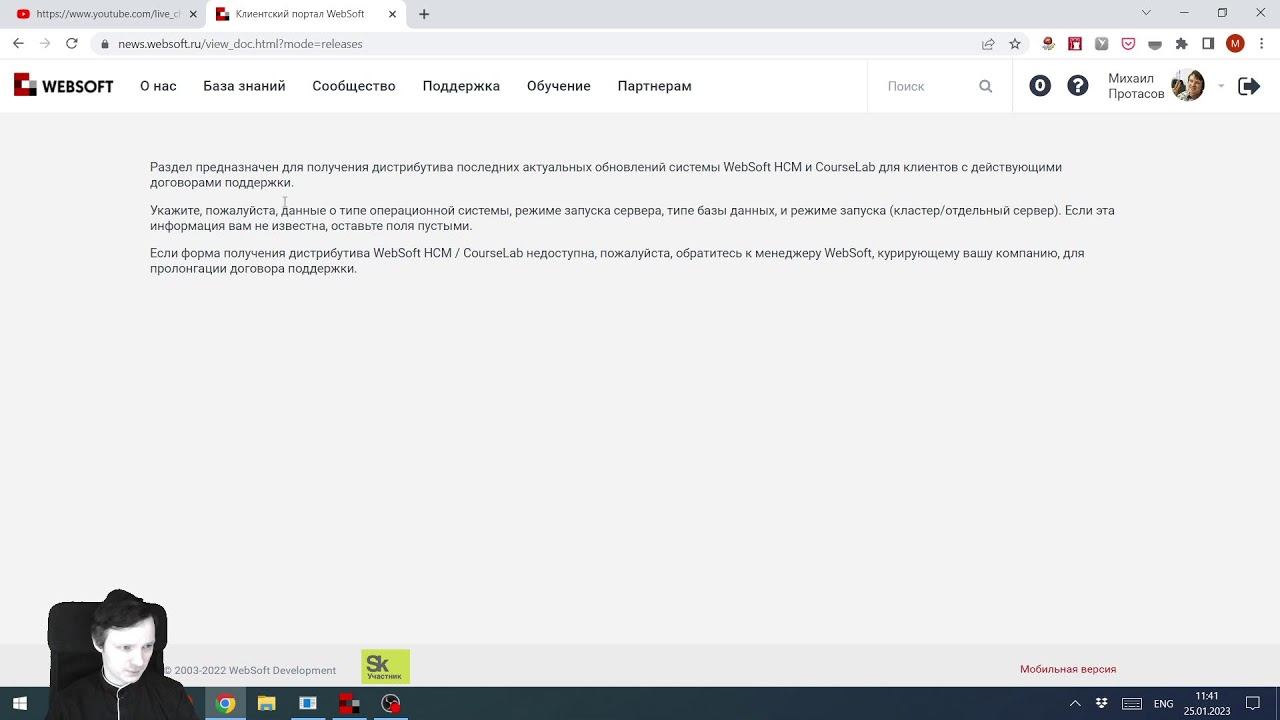Open the gray Y extension icon
Image resolution: width=1280 pixels, height=720 pixels.
[1101, 44]
